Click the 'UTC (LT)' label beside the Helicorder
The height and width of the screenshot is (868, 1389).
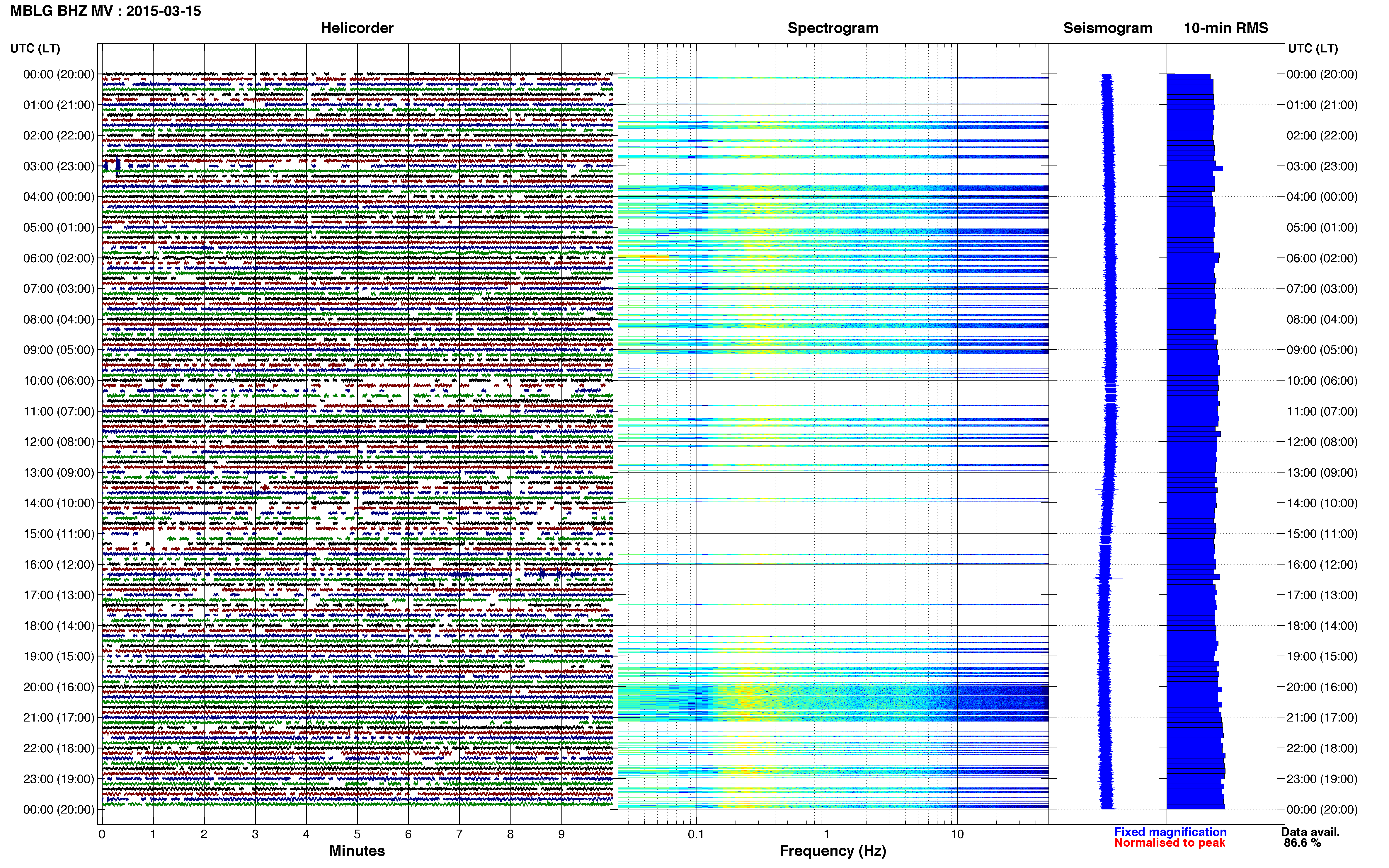point(35,48)
